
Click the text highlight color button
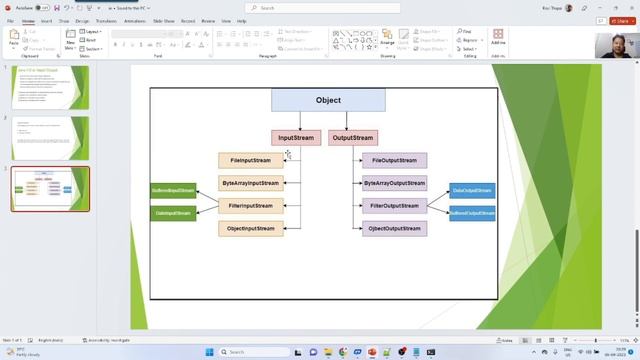[x=188, y=44]
